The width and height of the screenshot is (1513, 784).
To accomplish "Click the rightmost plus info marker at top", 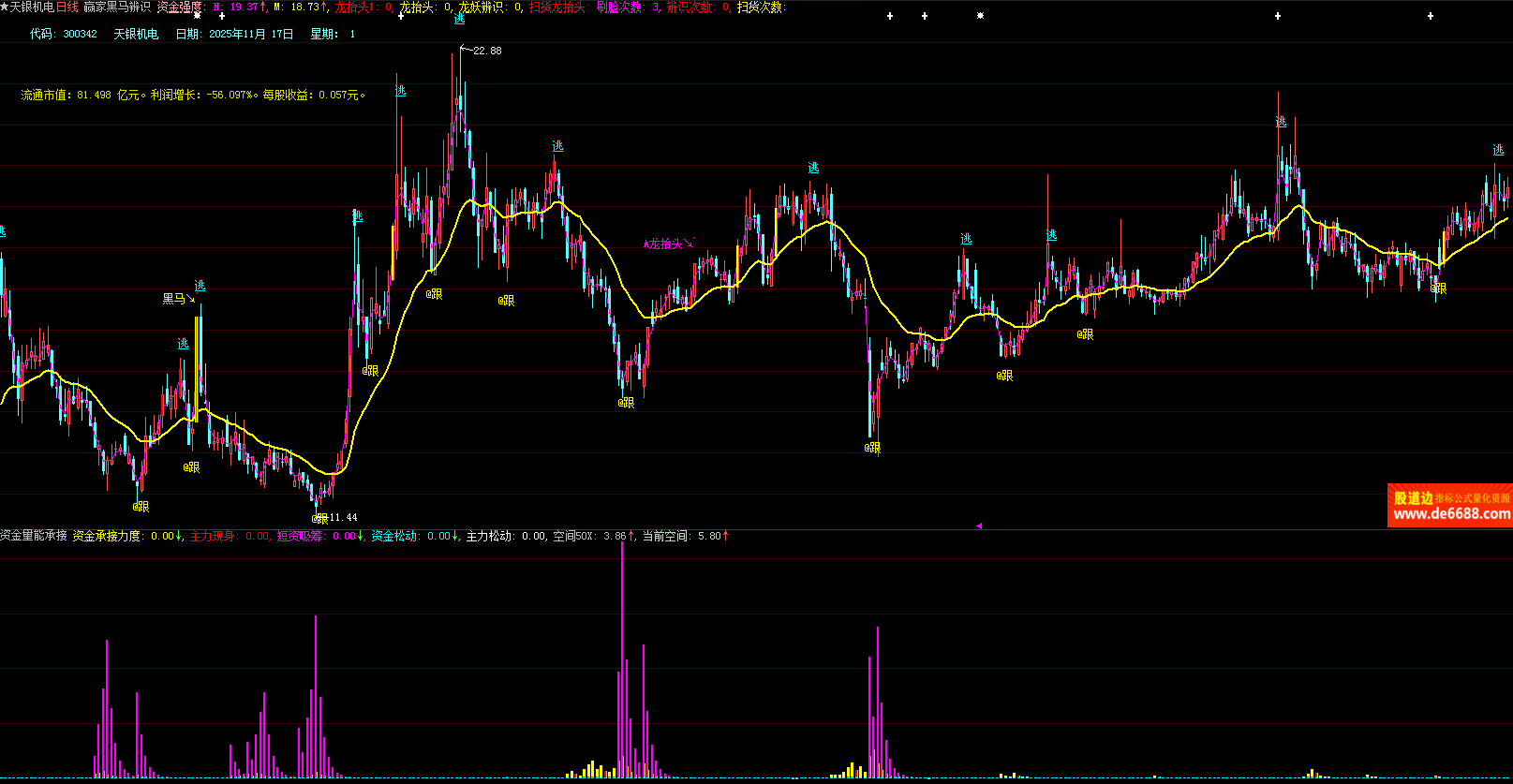I will [x=1431, y=16].
